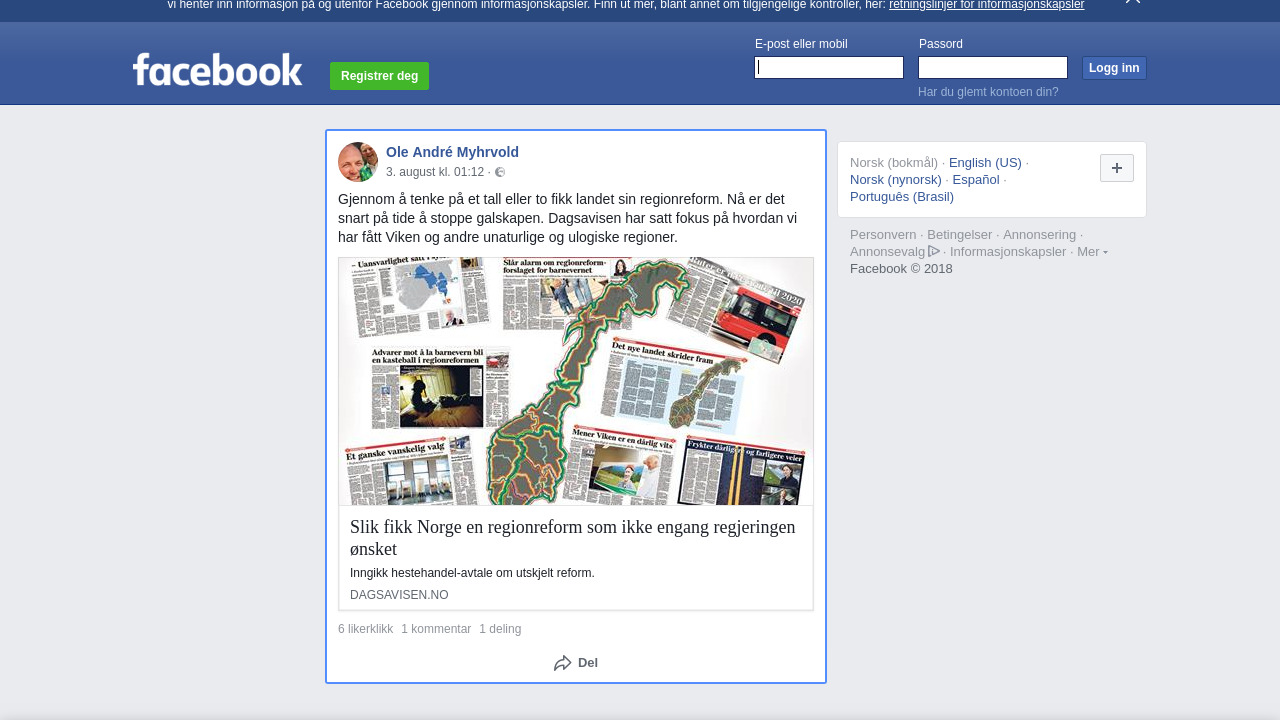Focus the Passord input field
The height and width of the screenshot is (720, 1280).
tap(993, 68)
